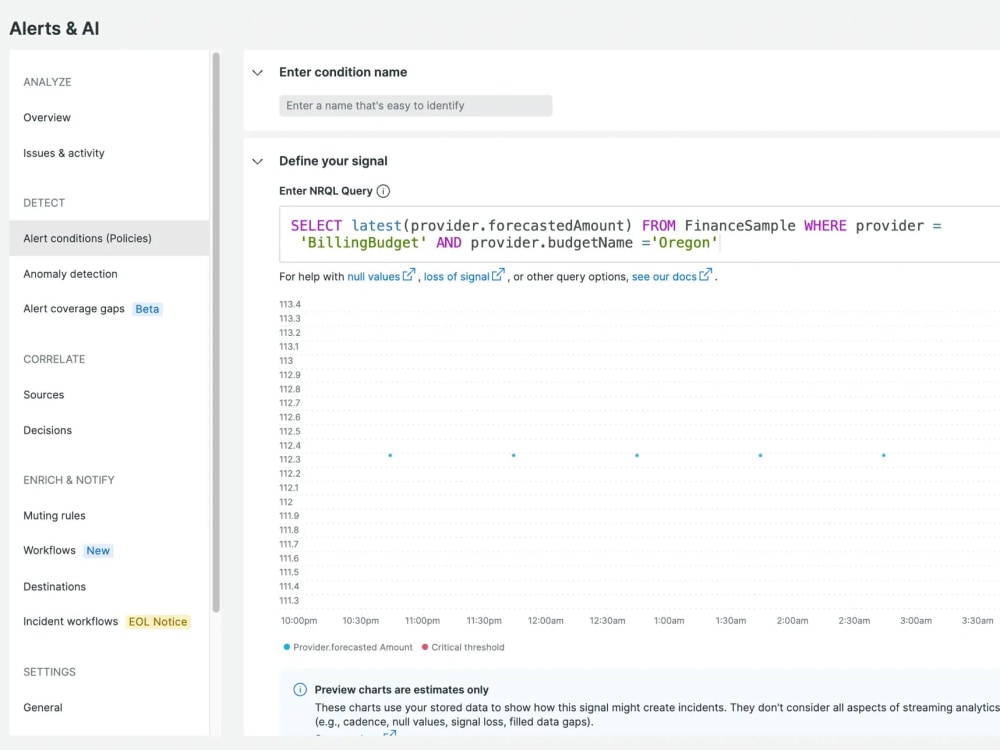Viewport: 1000px width, 750px height.
Task: Click the external-link icon beside see our docs
Action: 705,275
